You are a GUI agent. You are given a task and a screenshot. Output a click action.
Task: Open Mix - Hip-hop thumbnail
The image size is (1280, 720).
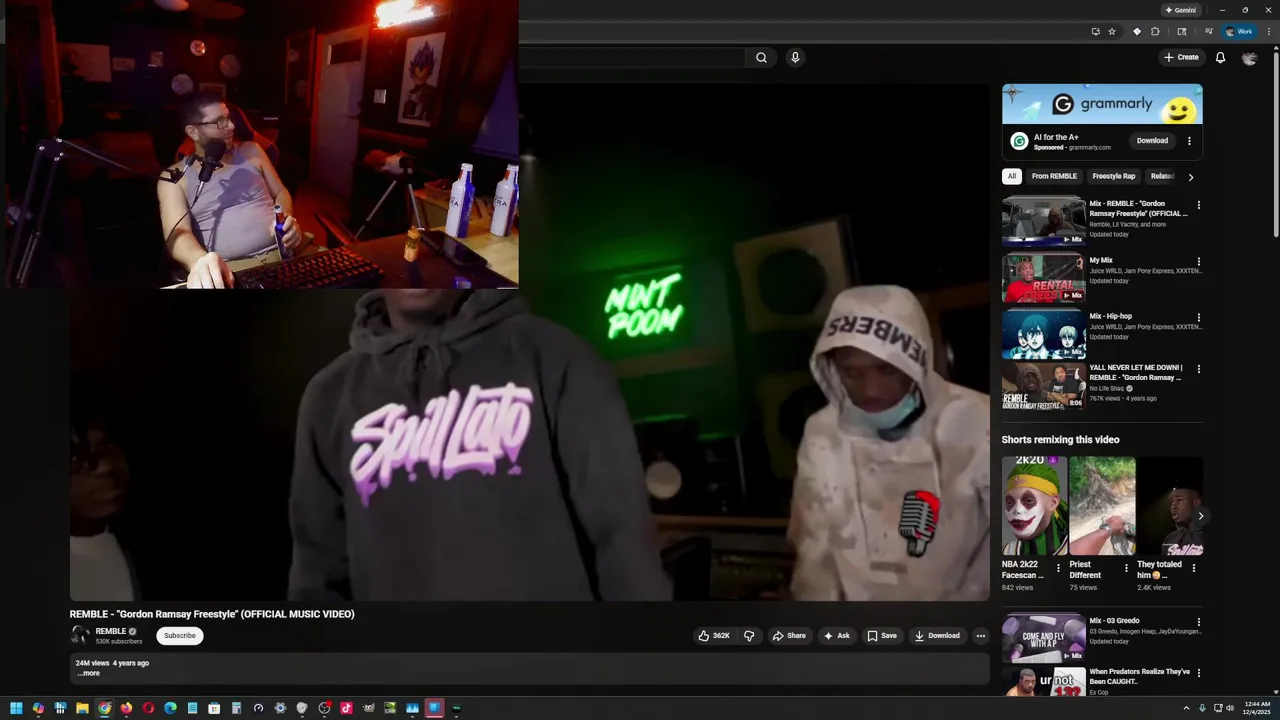[1043, 334]
